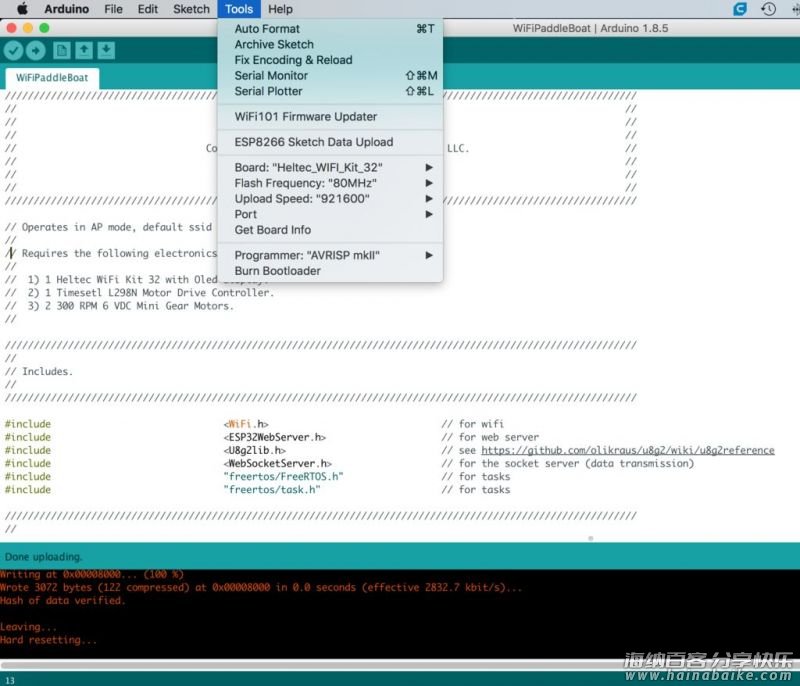This screenshot has width=800, height=686.
Task: Click the "Operates in AP mode" comment
Action: click(108, 227)
